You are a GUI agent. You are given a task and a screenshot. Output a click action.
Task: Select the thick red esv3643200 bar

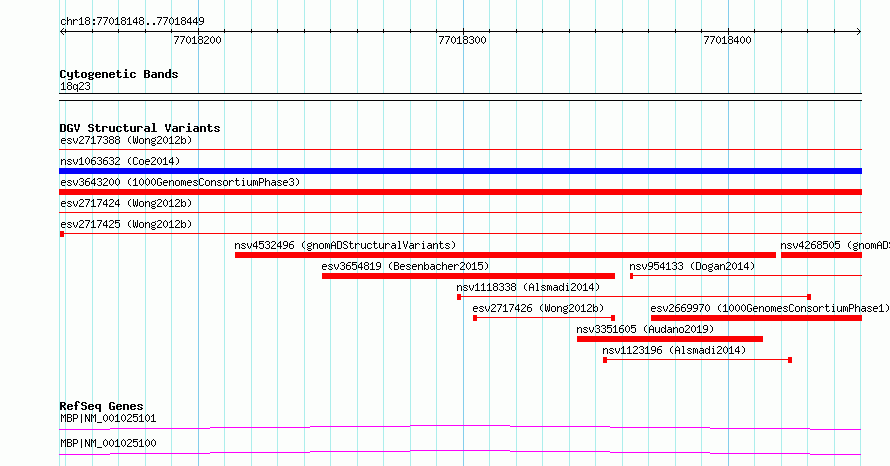(460, 192)
